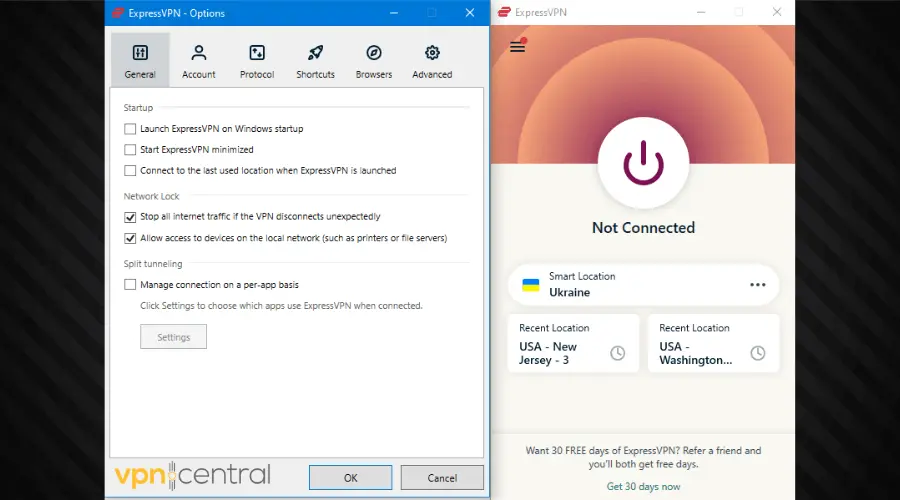Connect to recent USA - New Jersey - 3
Screen dimensions: 900x500
coord(573,343)
